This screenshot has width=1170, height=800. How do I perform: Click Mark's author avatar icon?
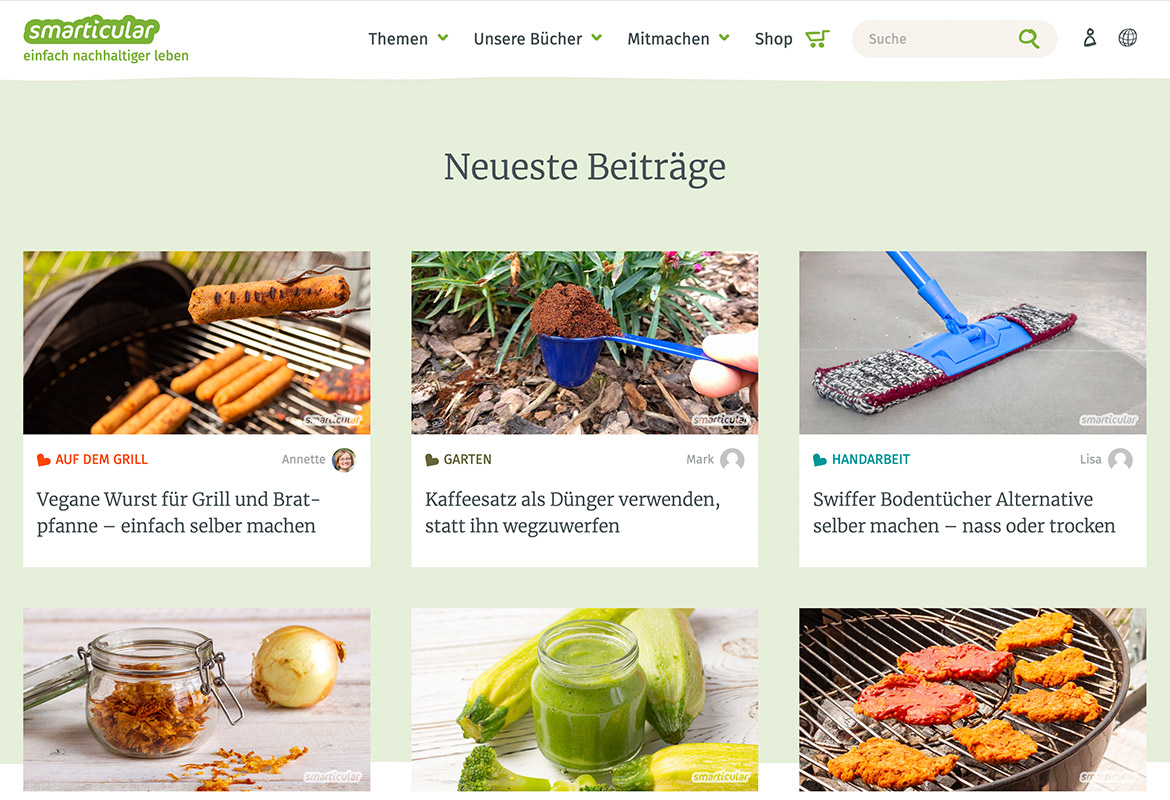click(732, 460)
